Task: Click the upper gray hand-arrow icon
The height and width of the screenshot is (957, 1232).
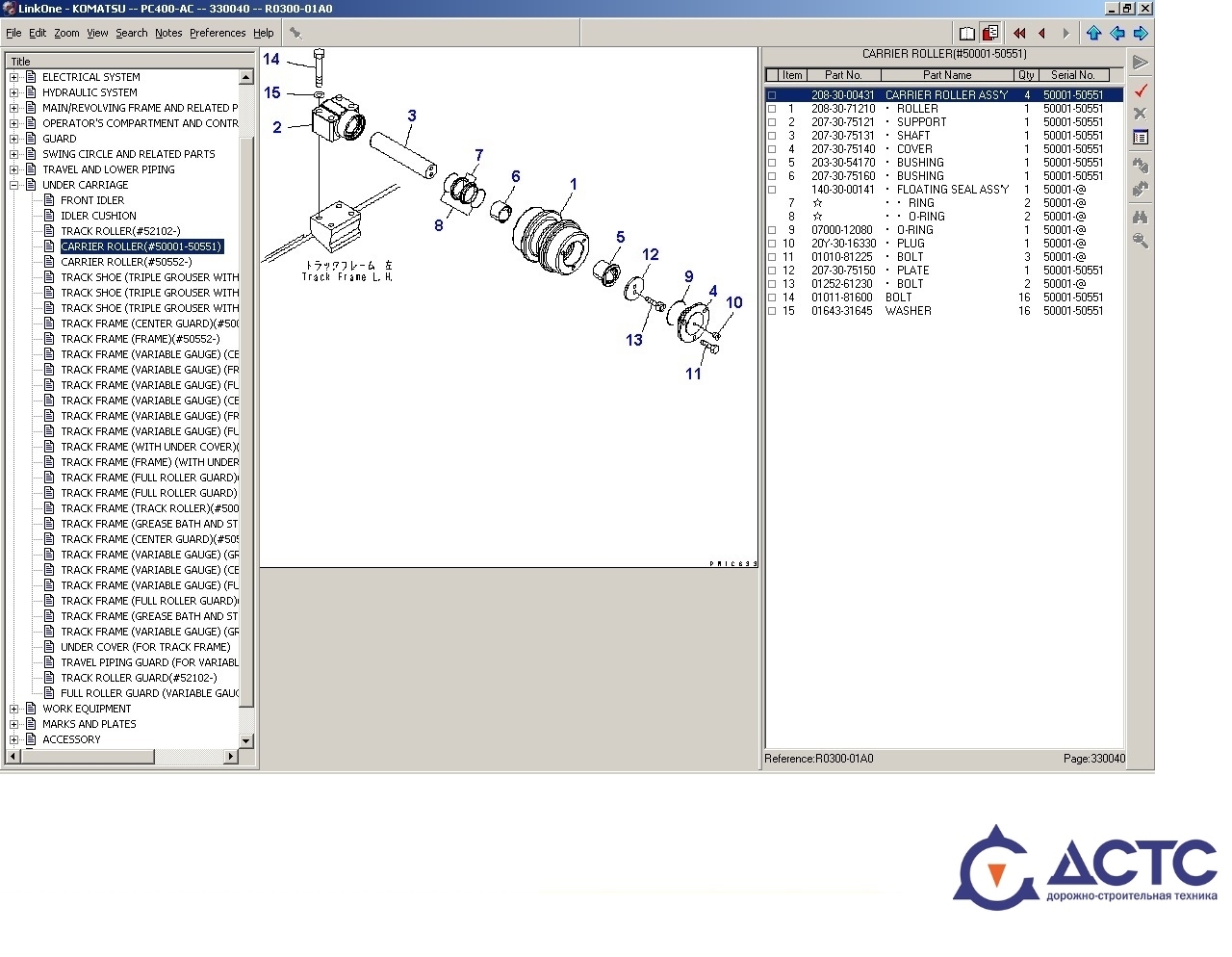Action: 1141,166
